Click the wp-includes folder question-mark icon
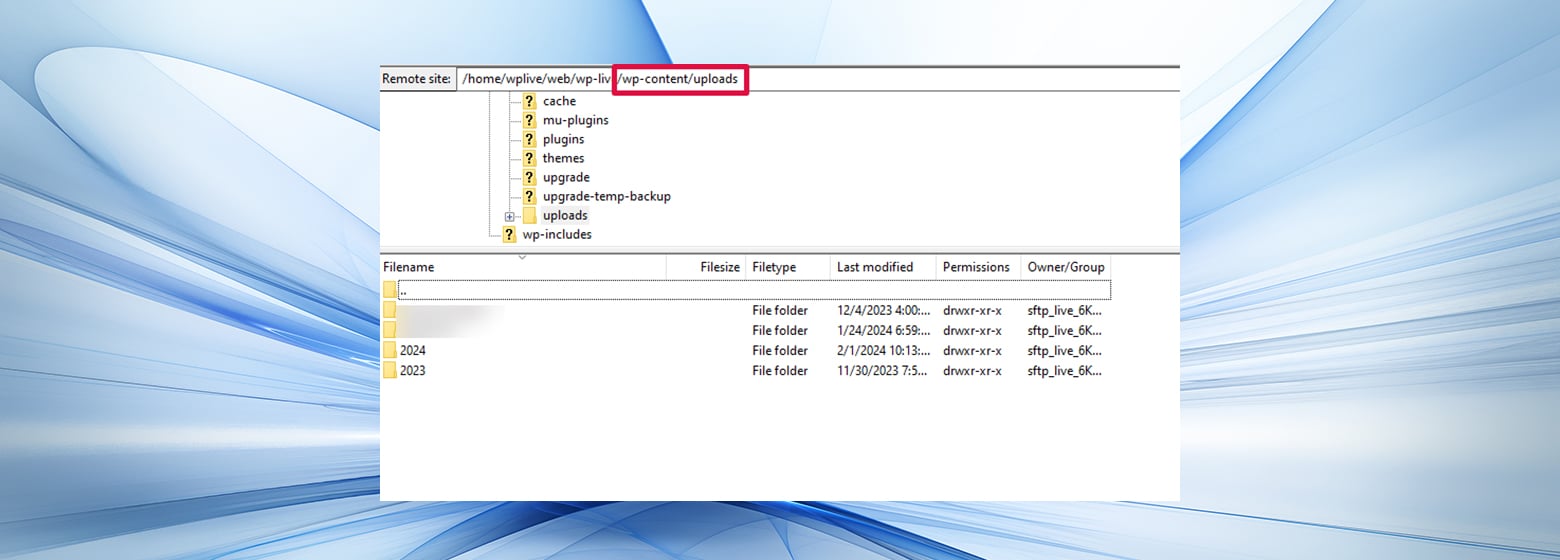1560x560 pixels. [x=509, y=234]
